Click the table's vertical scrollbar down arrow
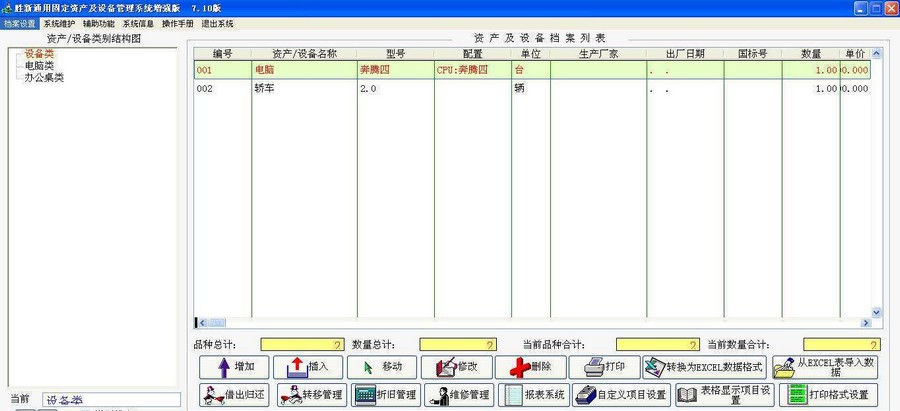 pos(876,312)
